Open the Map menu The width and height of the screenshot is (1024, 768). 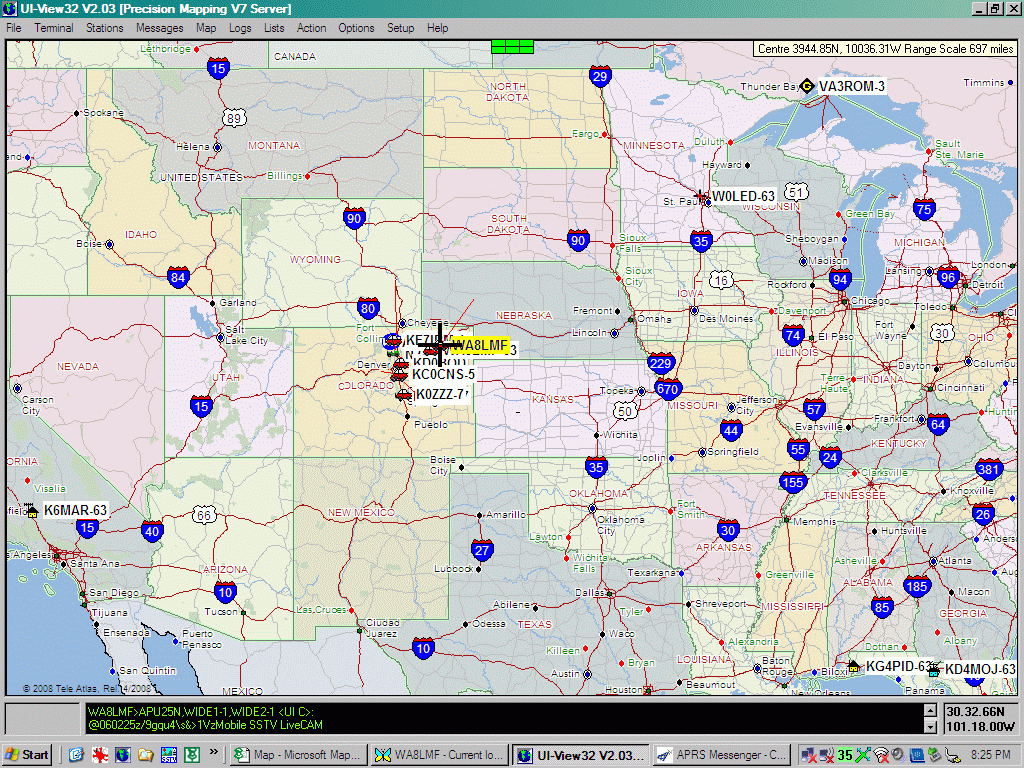tap(206, 28)
